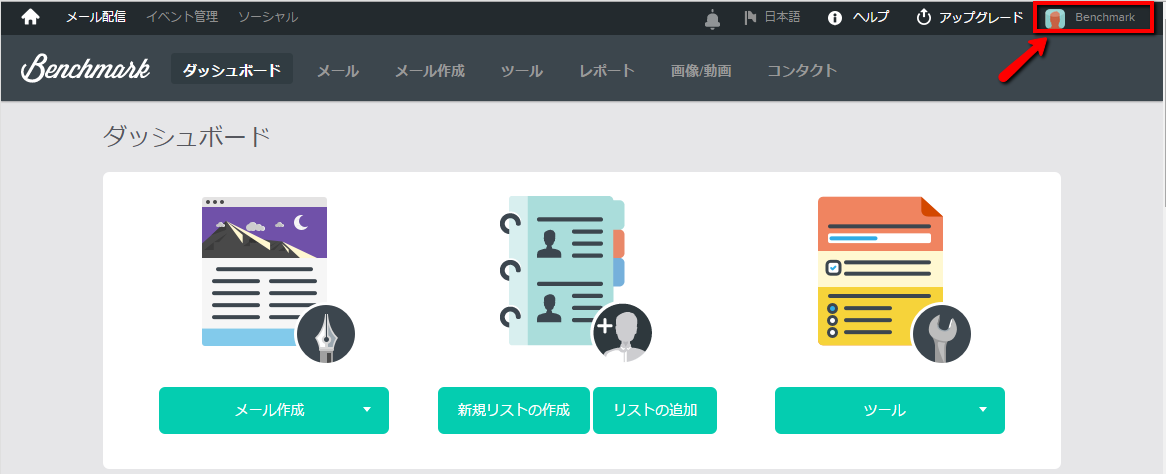Click the info icon beside ヘルプ
The width and height of the screenshot is (1166, 474).
835,17
